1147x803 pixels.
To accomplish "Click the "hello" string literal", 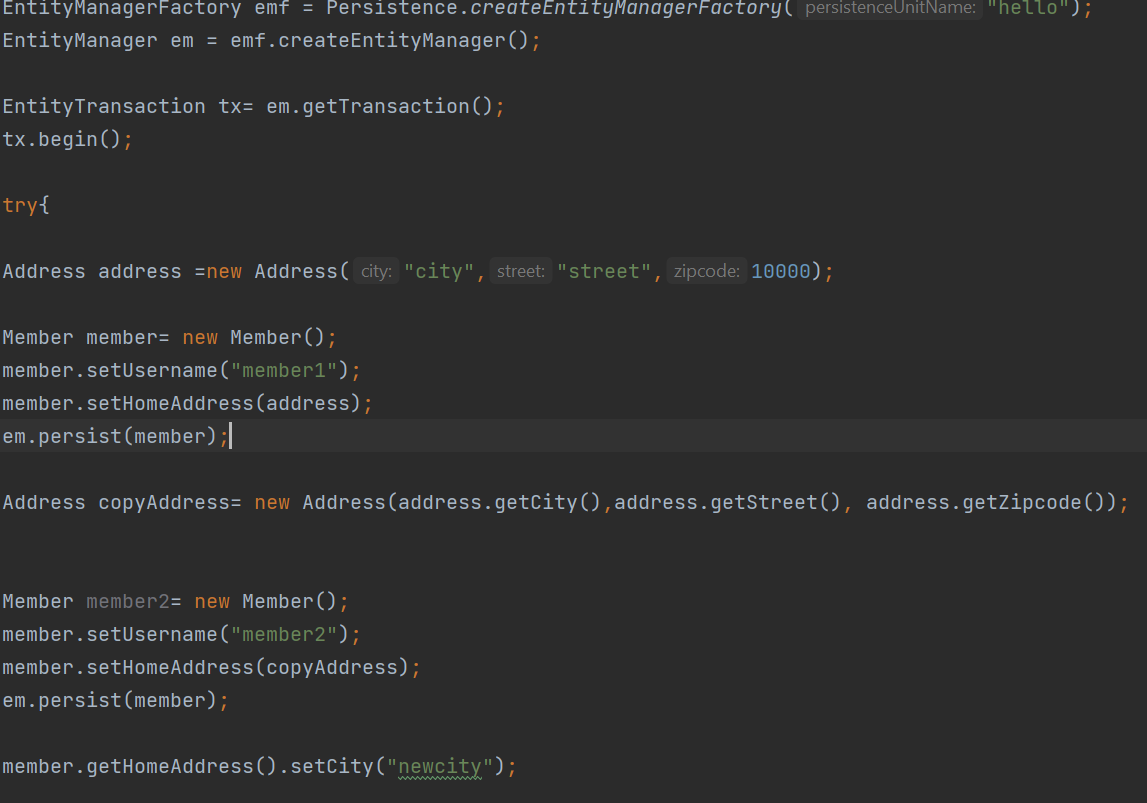I will tap(1028, 8).
